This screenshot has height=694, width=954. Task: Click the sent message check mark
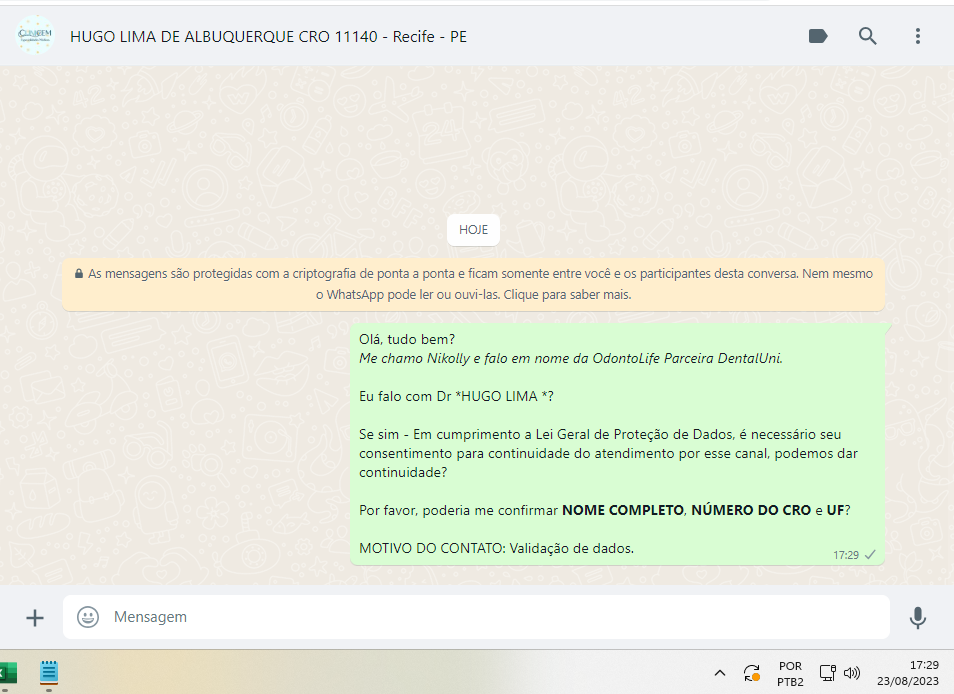(x=870, y=555)
